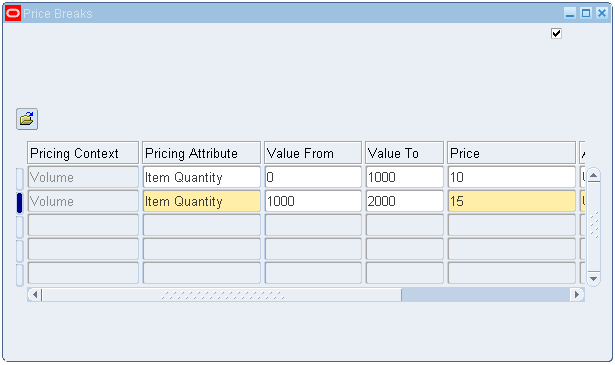Click the highlighted Item Quantity attribute field
615x365 pixels.
pyautogui.click(x=202, y=201)
